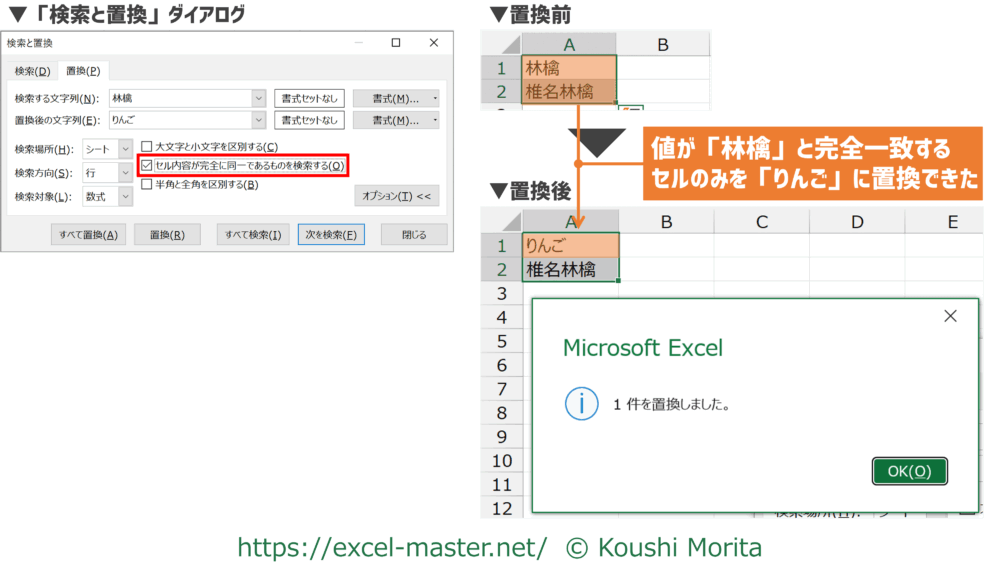Collapse options with オプション(T) << button
Image resolution: width=1000 pixels, height=563 pixels.
397,196
